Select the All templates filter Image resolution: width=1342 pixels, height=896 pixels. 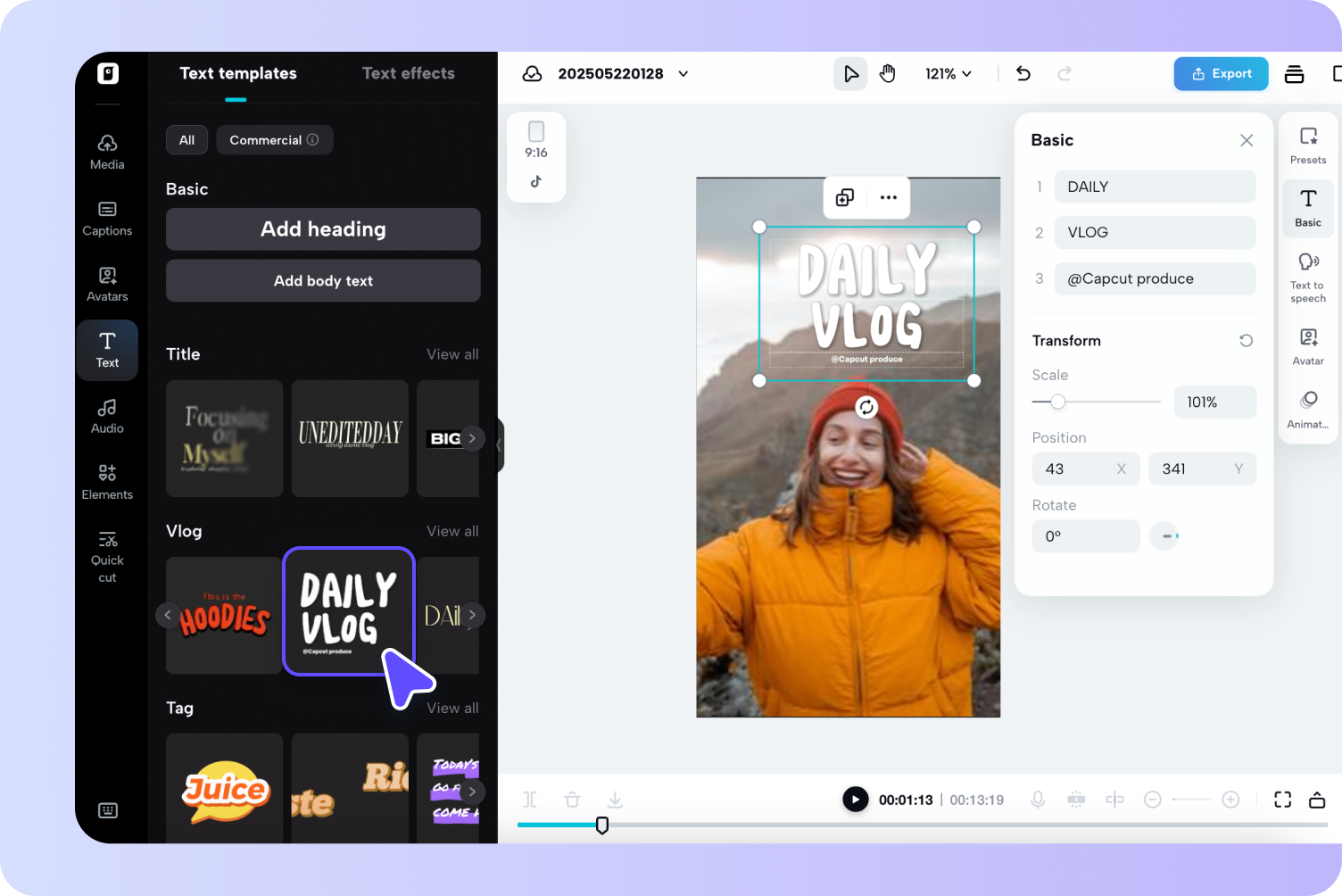(186, 139)
